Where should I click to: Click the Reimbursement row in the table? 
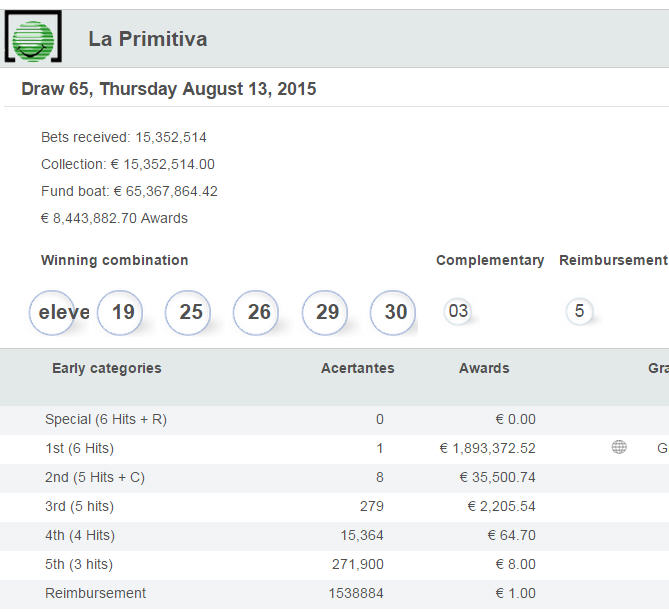coord(334,594)
